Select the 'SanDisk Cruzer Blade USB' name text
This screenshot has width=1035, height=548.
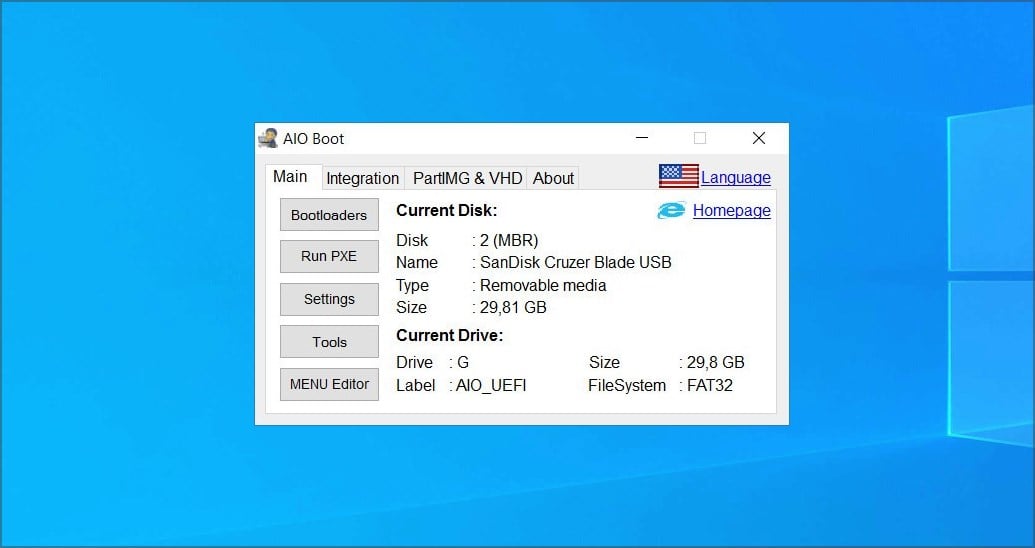[576, 262]
